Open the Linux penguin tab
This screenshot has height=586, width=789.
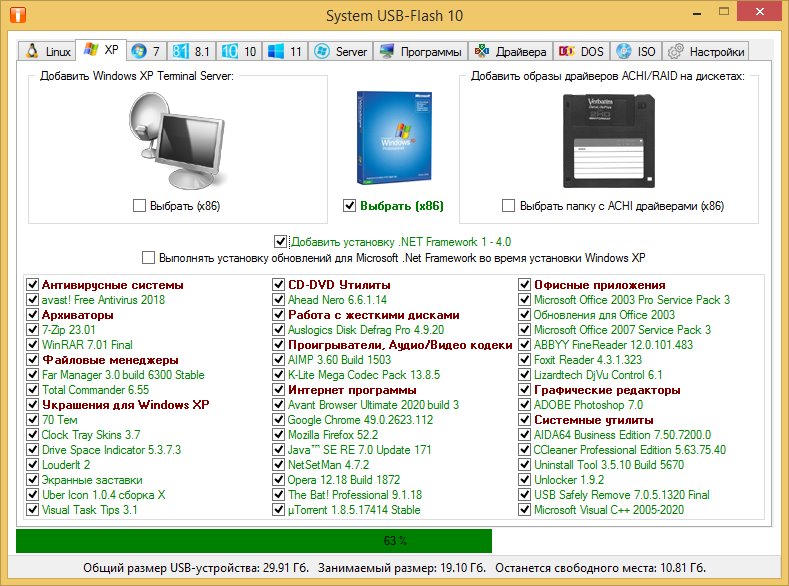[48, 51]
